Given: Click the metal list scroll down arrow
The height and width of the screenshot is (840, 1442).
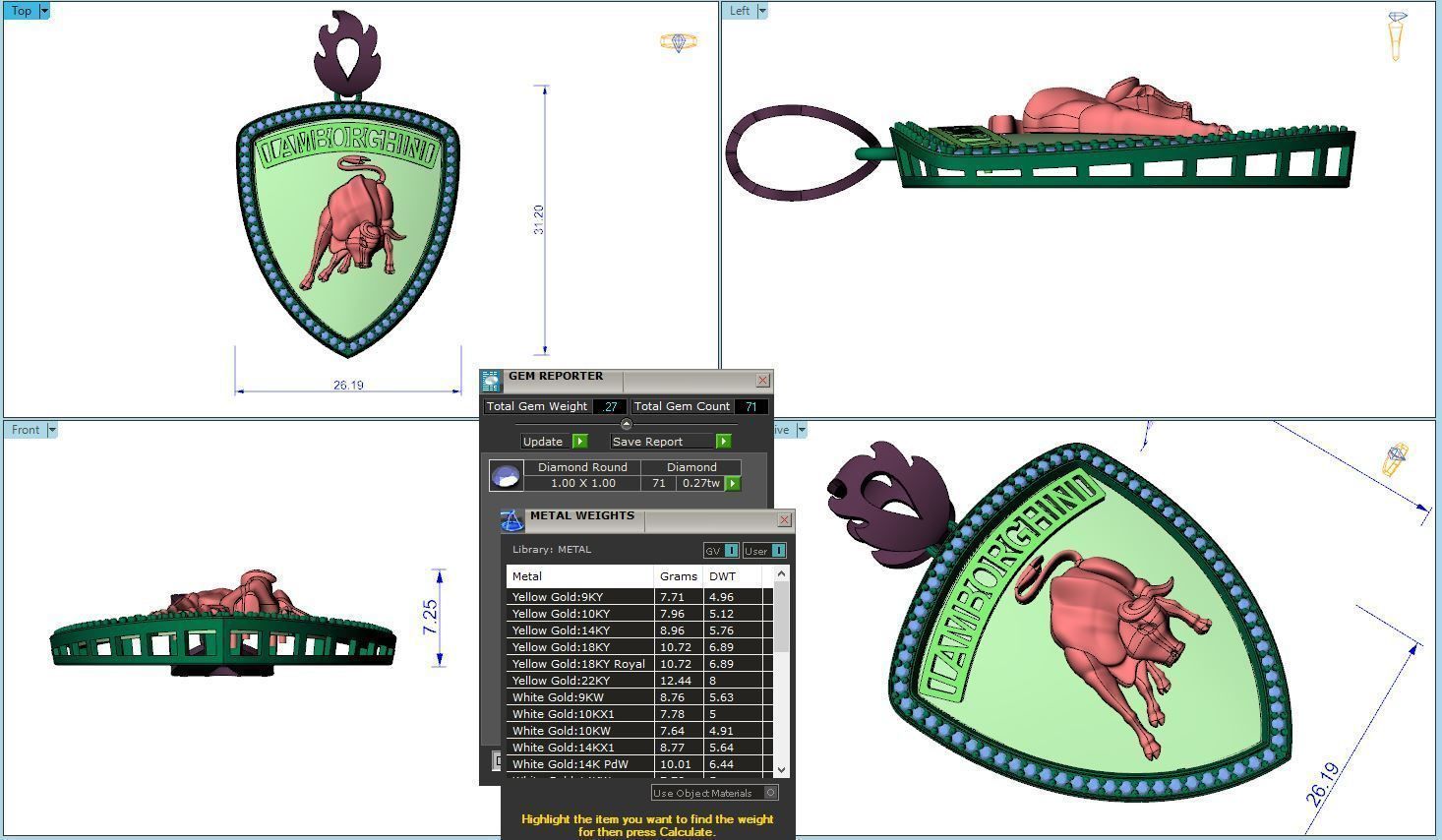Looking at the screenshot, I should point(782,770).
